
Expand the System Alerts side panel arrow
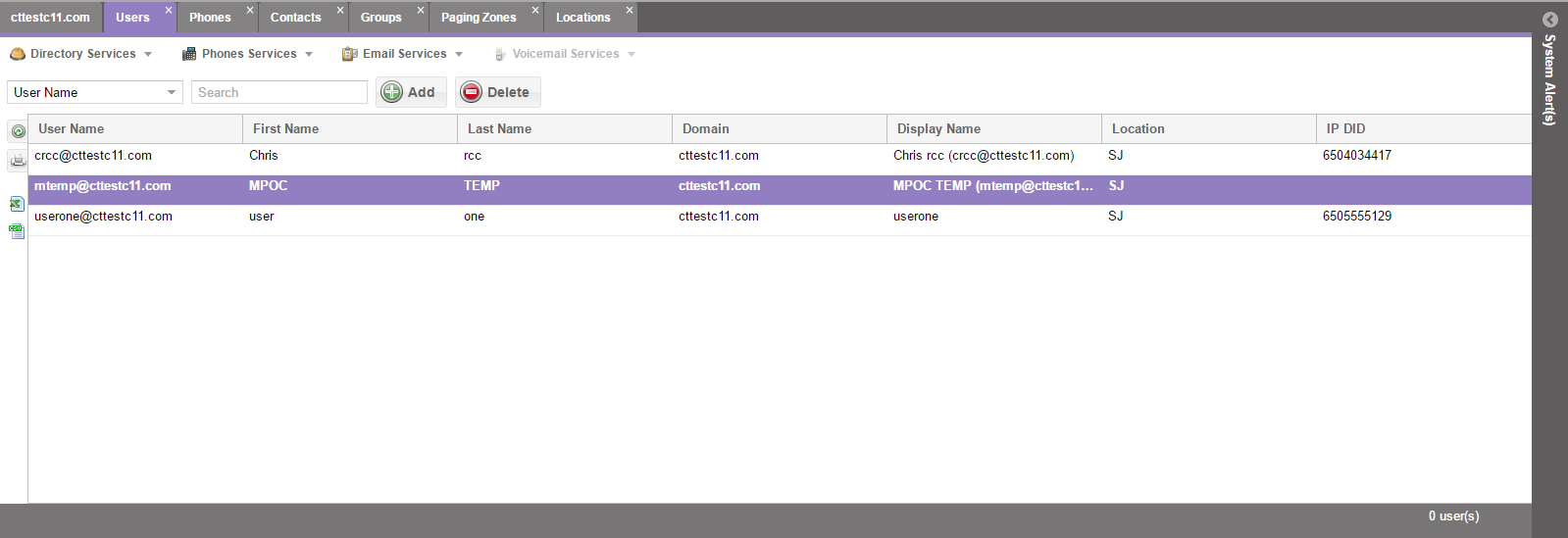pyautogui.click(x=1550, y=20)
